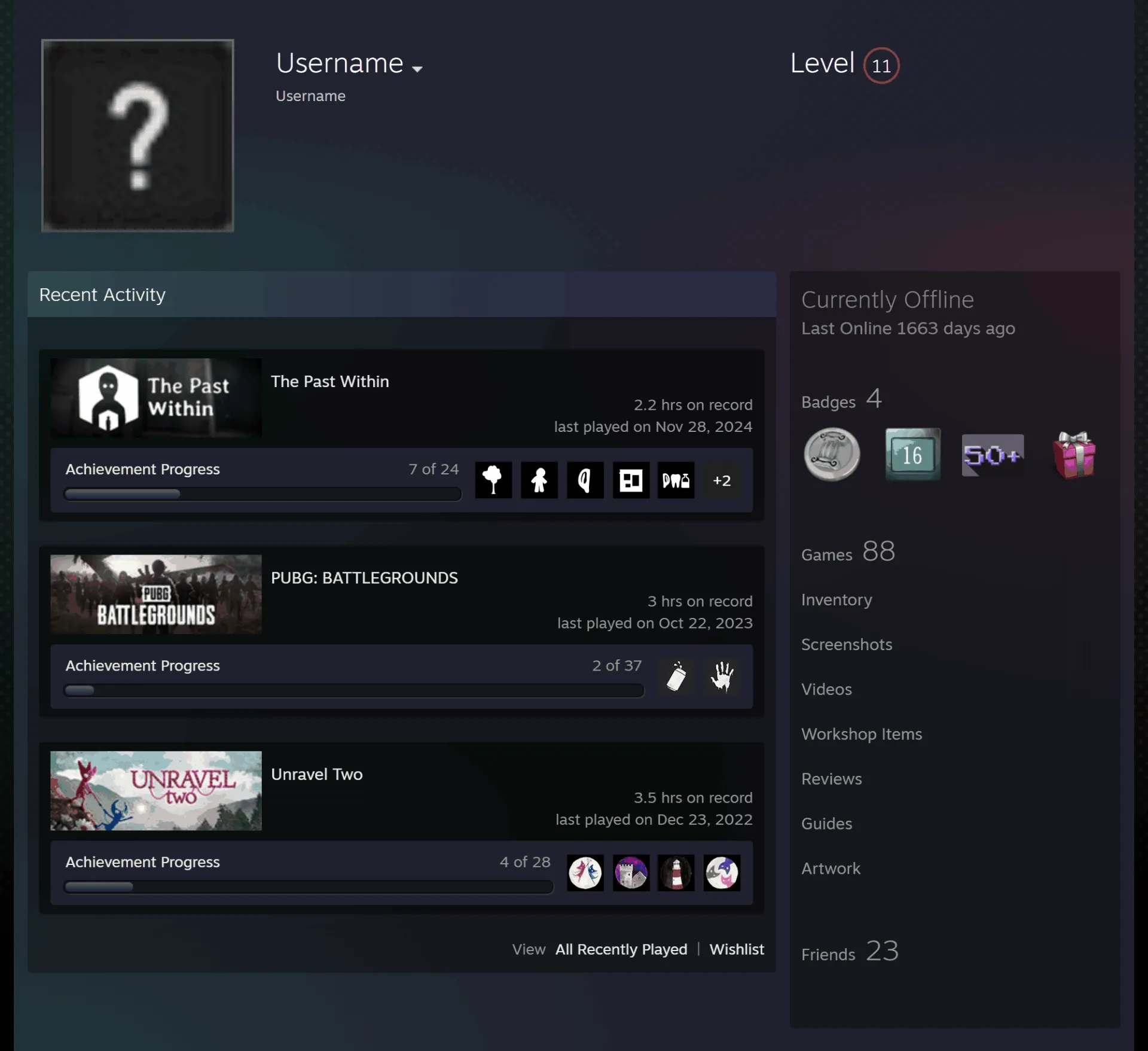Show the +2 more achievements for The Past Within
The height and width of the screenshot is (1051, 1148).
click(x=722, y=480)
